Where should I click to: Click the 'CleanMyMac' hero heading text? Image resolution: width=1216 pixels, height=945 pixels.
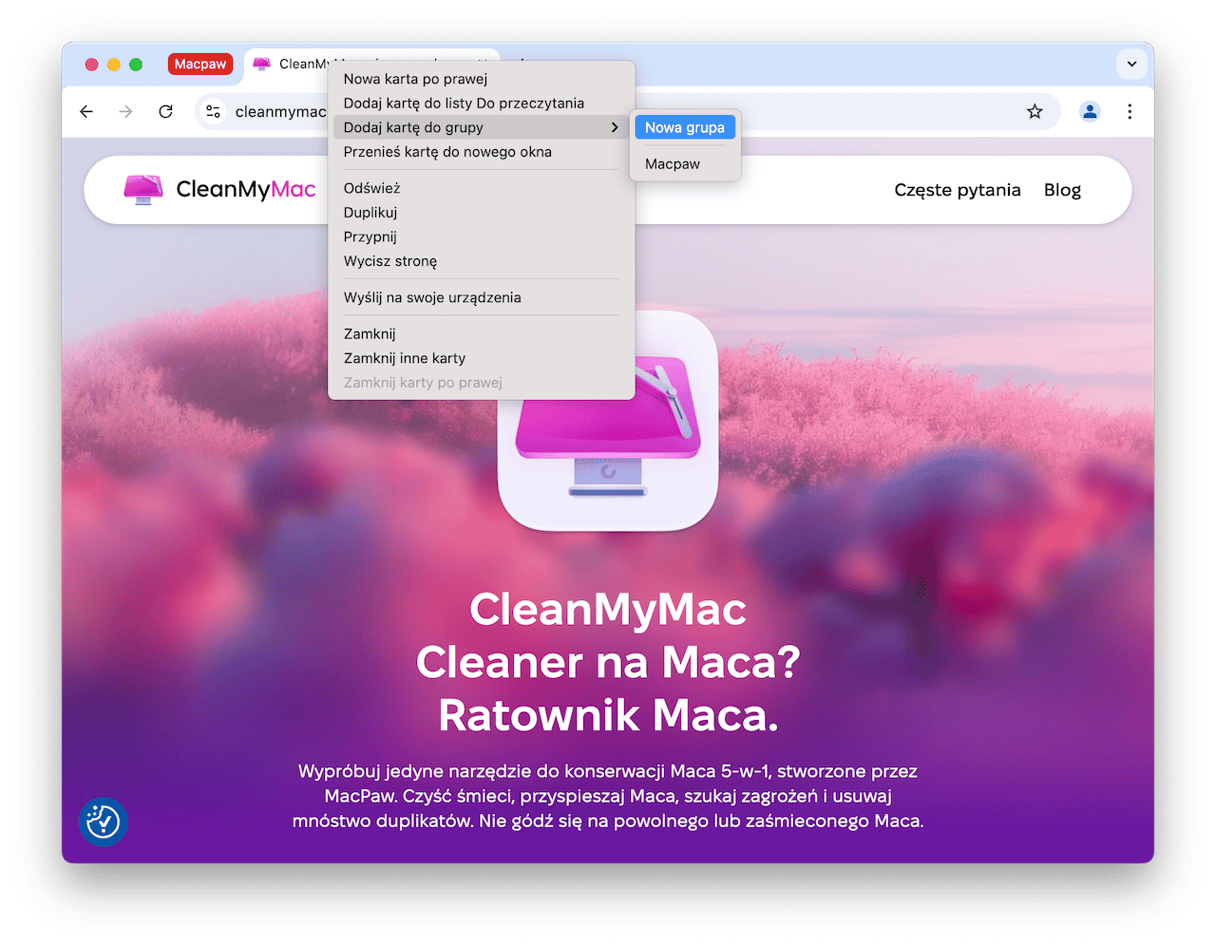pyautogui.click(x=608, y=609)
